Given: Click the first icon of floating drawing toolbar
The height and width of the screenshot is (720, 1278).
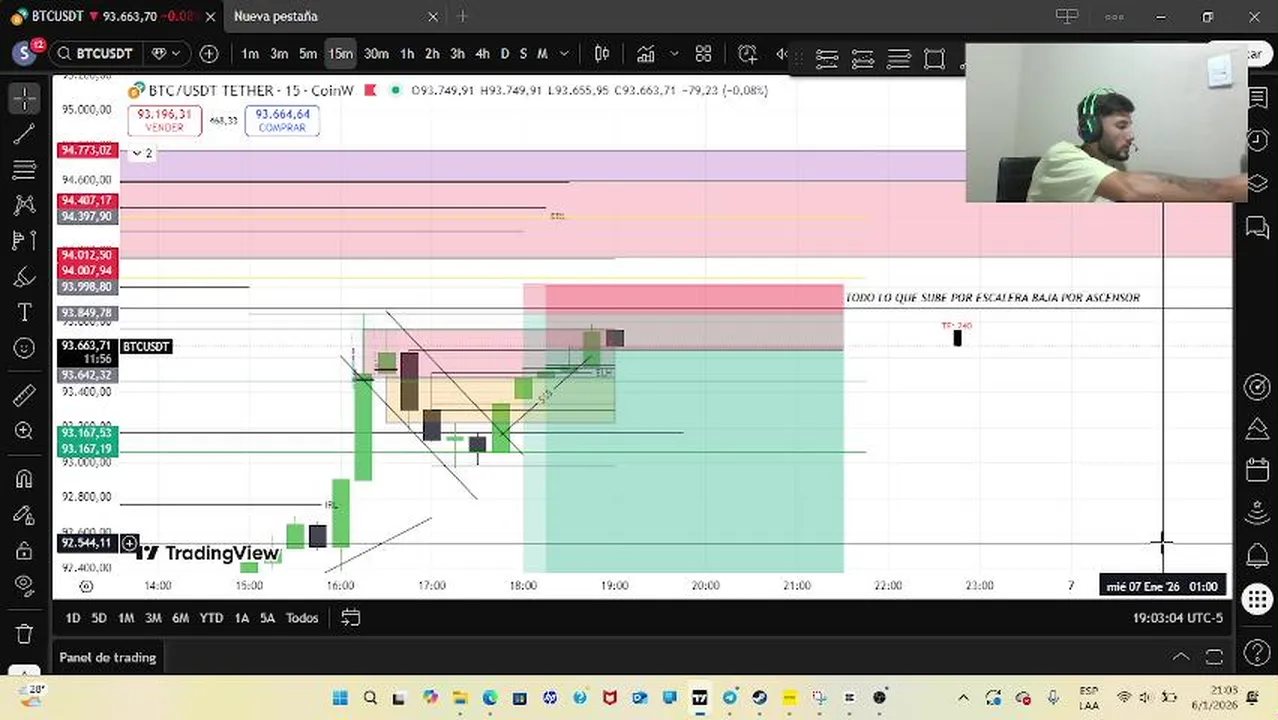Looking at the screenshot, I should 827,60.
